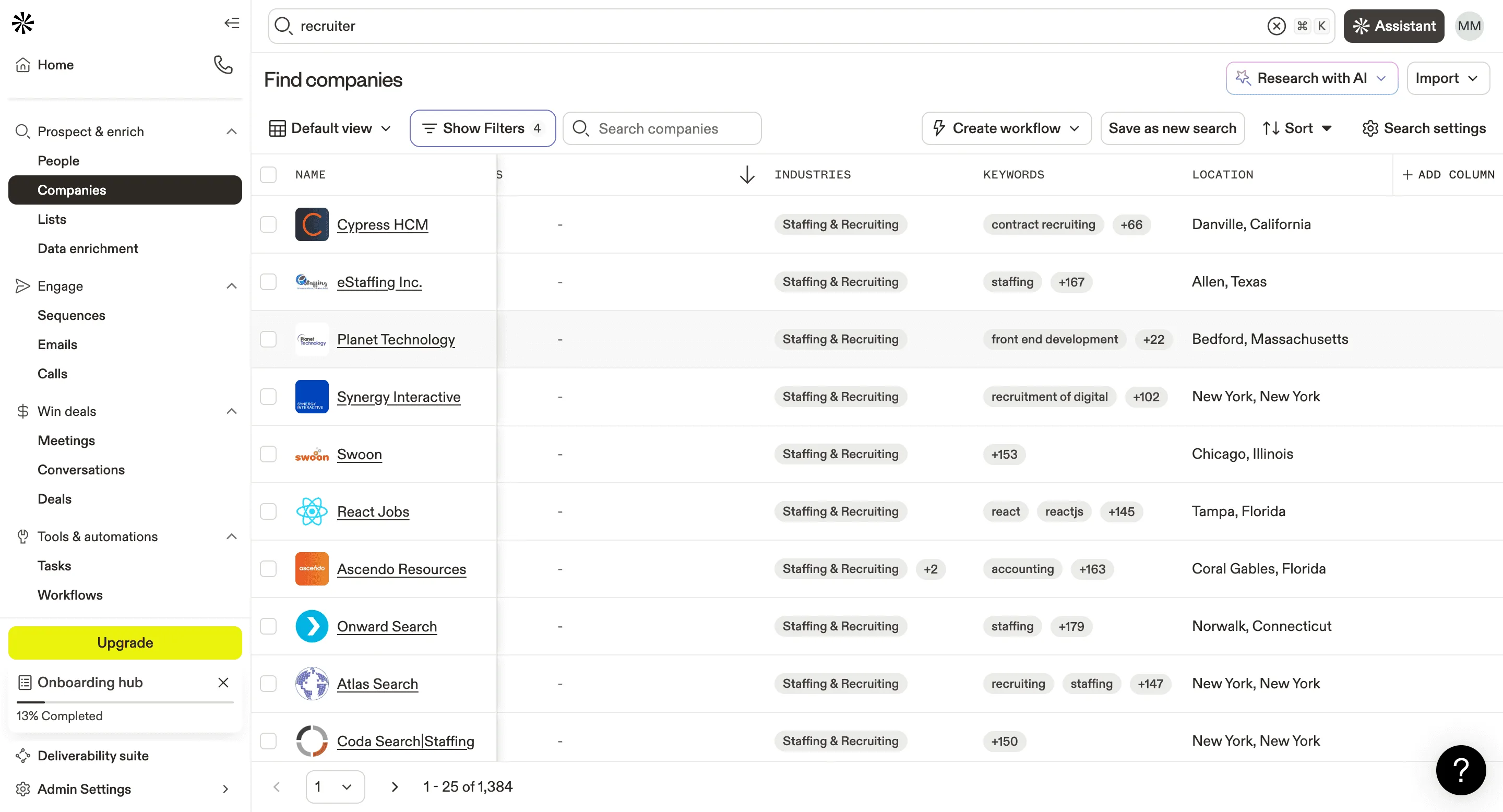The height and width of the screenshot is (812, 1503).
Task: Switch to the People section
Action: coord(58,160)
